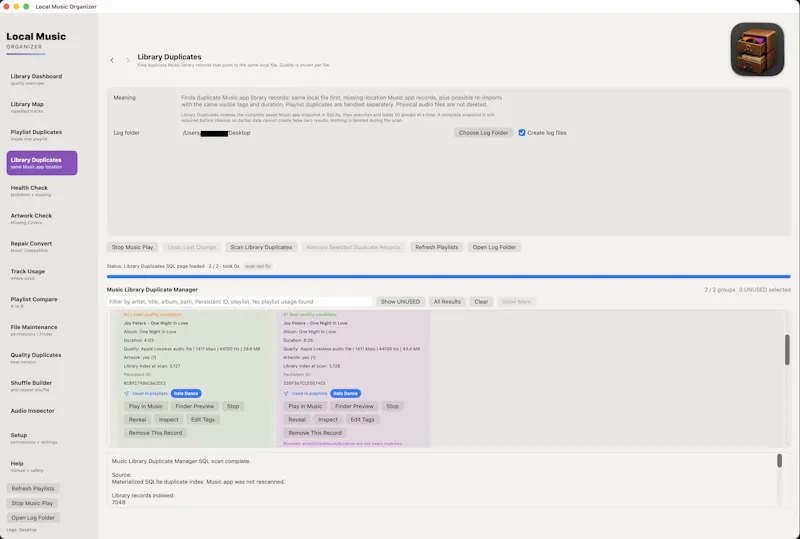This screenshot has height=539, width=800.
Task: Click the Choose Log Folder button
Action: (x=483, y=133)
